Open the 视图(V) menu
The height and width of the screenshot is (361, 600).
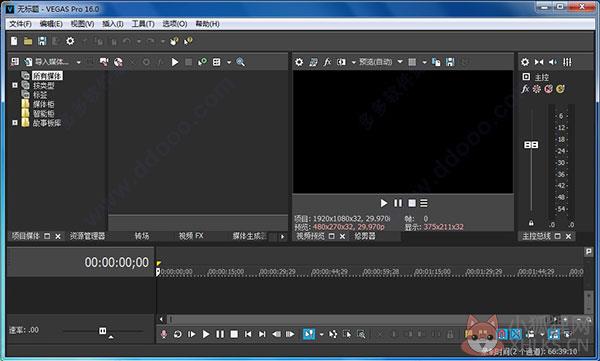click(x=82, y=24)
